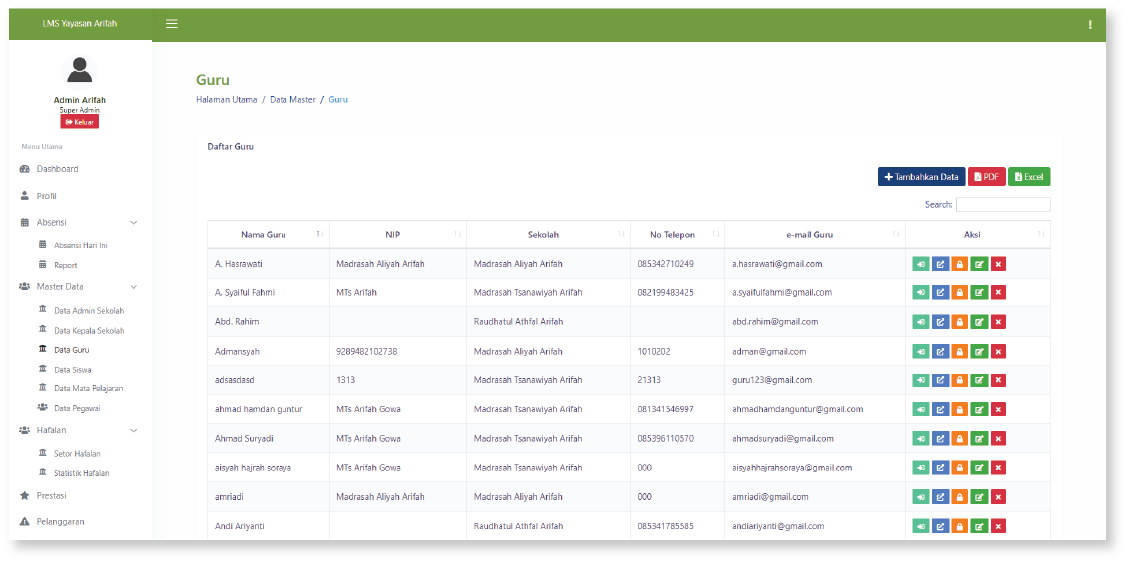Collapse the Absensi menu chevron

[133, 223]
